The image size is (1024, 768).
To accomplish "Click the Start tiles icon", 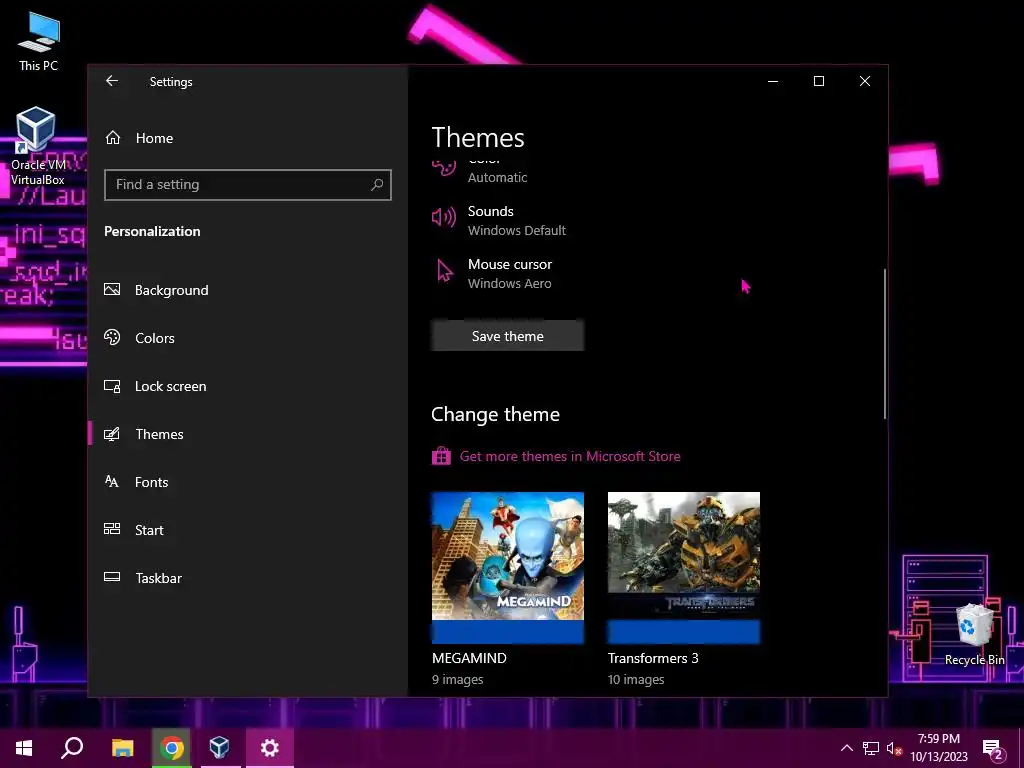I will click(112, 529).
